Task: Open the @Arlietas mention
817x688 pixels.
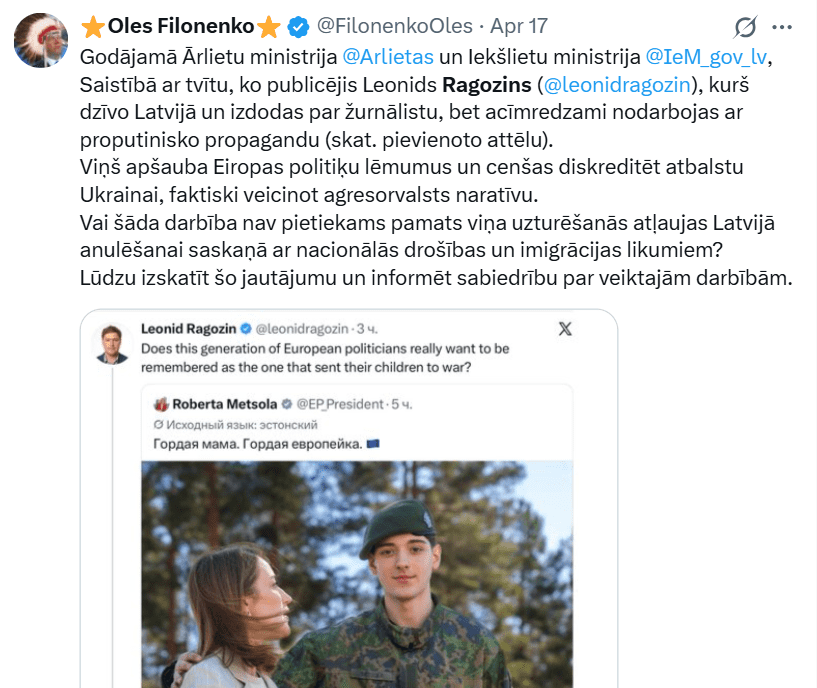Action: coord(388,58)
